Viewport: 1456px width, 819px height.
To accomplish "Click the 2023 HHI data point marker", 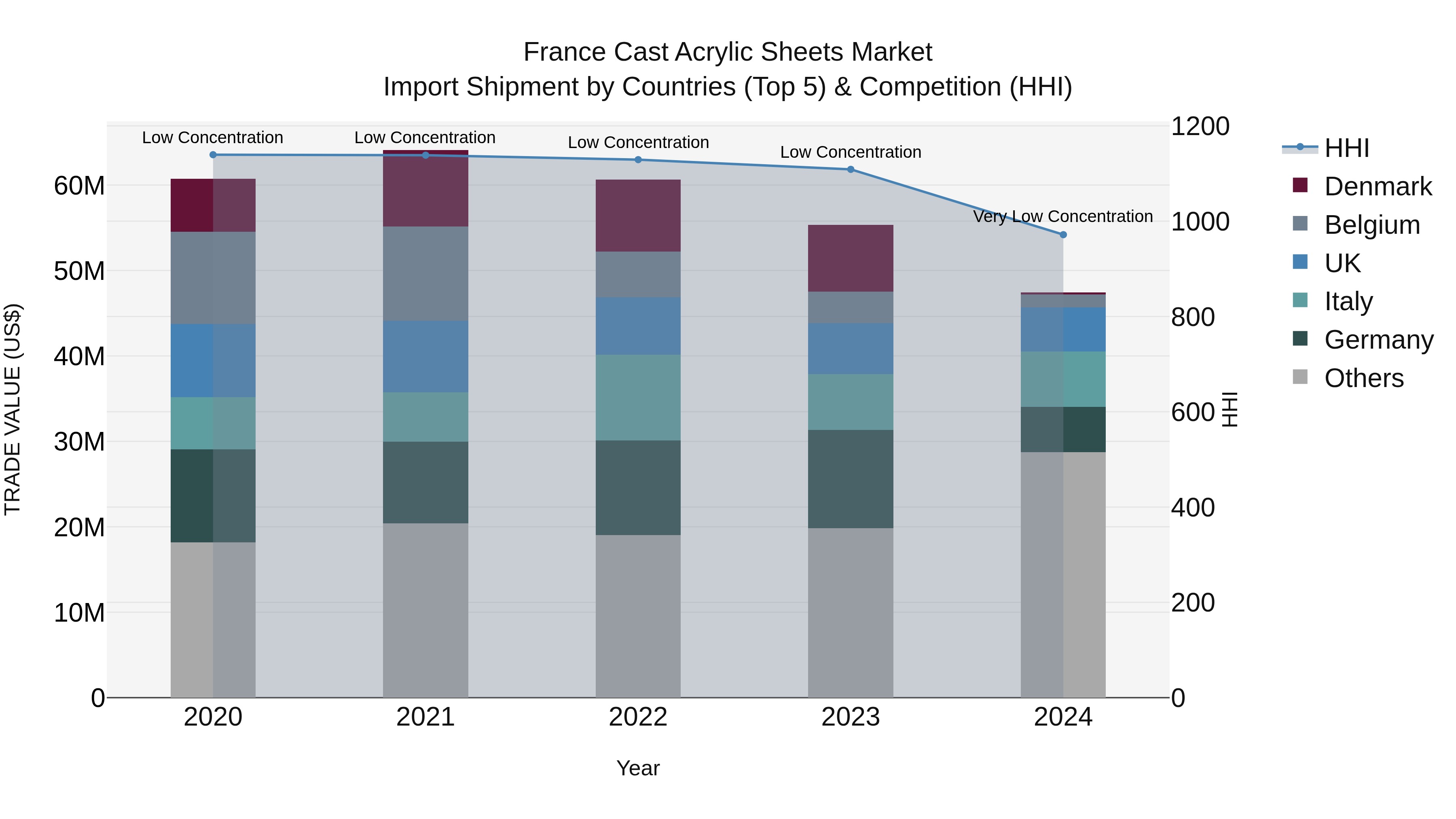I will pyautogui.click(x=851, y=169).
